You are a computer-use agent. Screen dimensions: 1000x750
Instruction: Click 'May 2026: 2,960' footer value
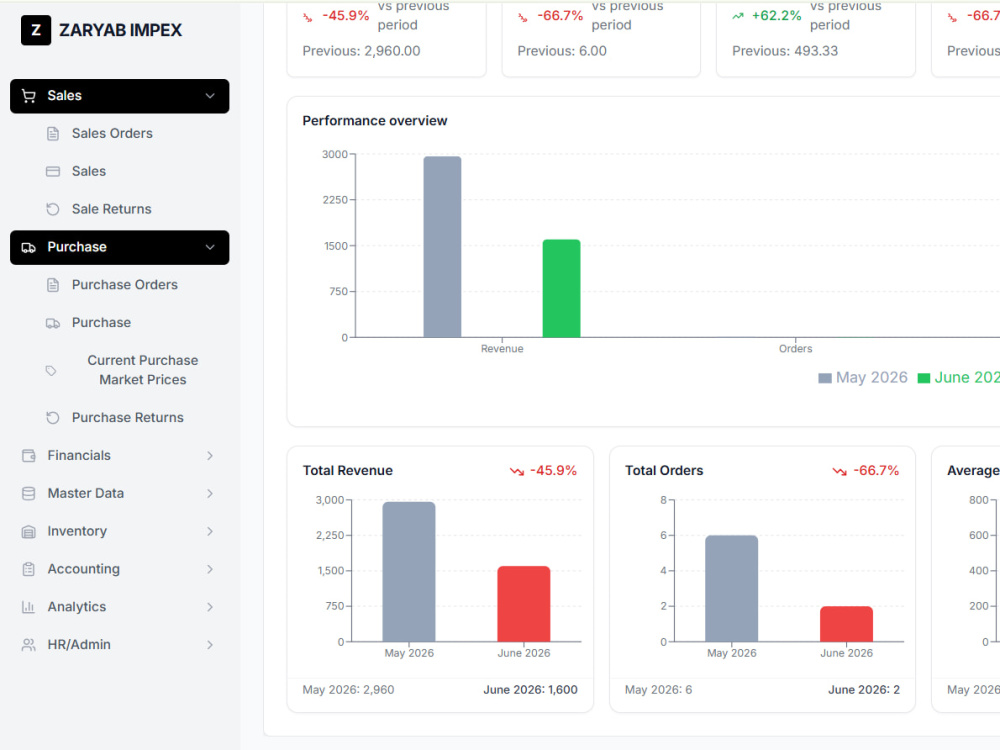click(348, 690)
